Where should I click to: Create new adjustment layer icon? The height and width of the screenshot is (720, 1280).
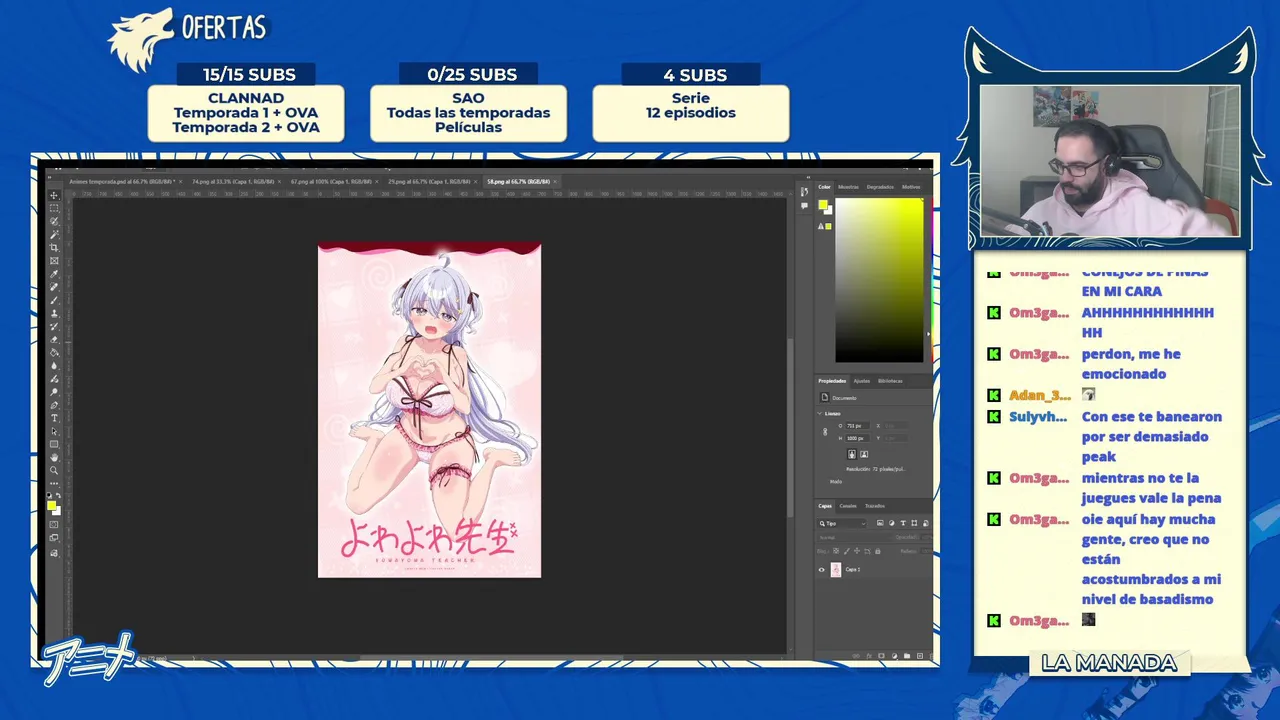point(894,656)
